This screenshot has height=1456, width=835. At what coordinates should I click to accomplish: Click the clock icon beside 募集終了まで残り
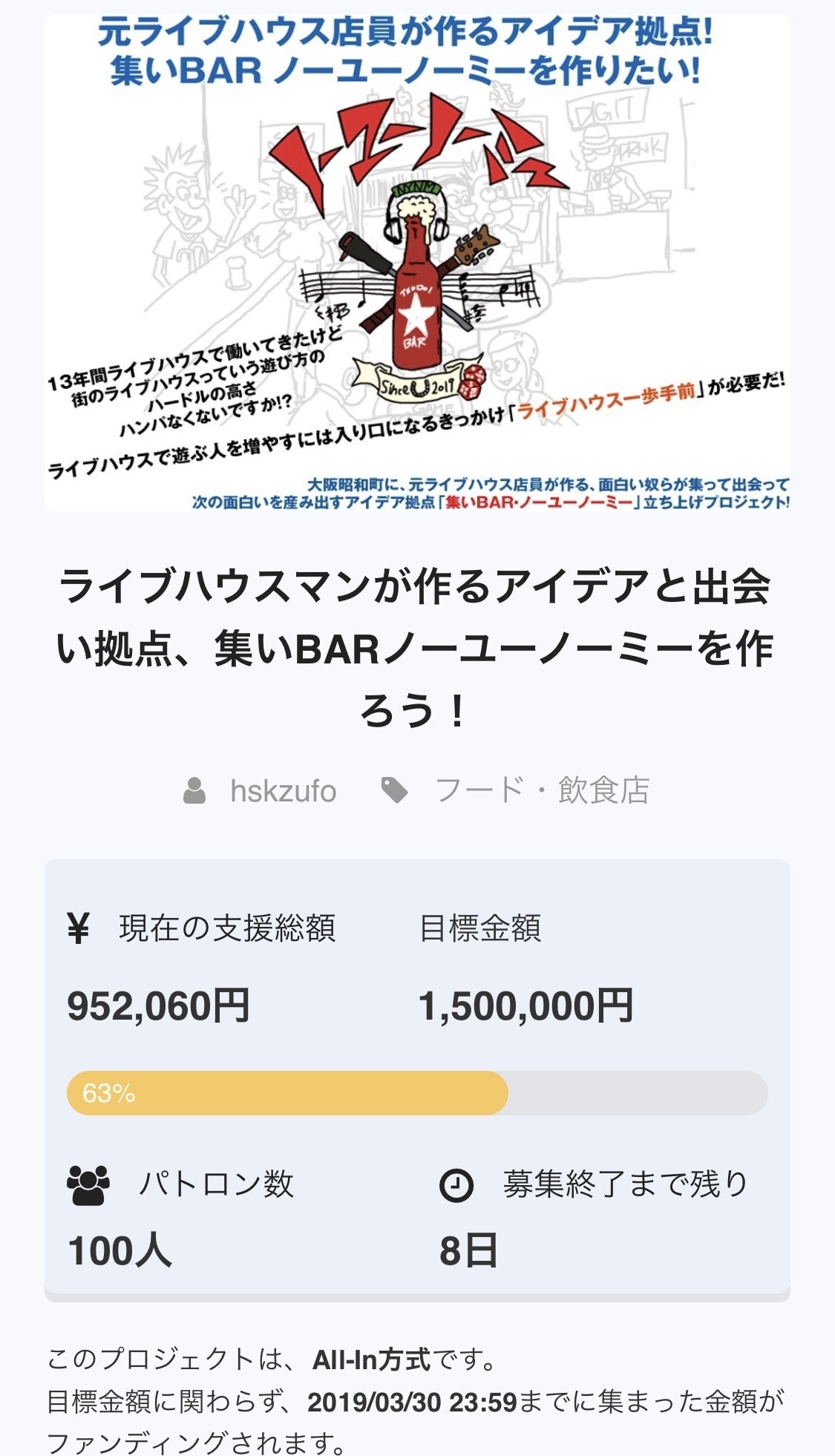tap(456, 1185)
